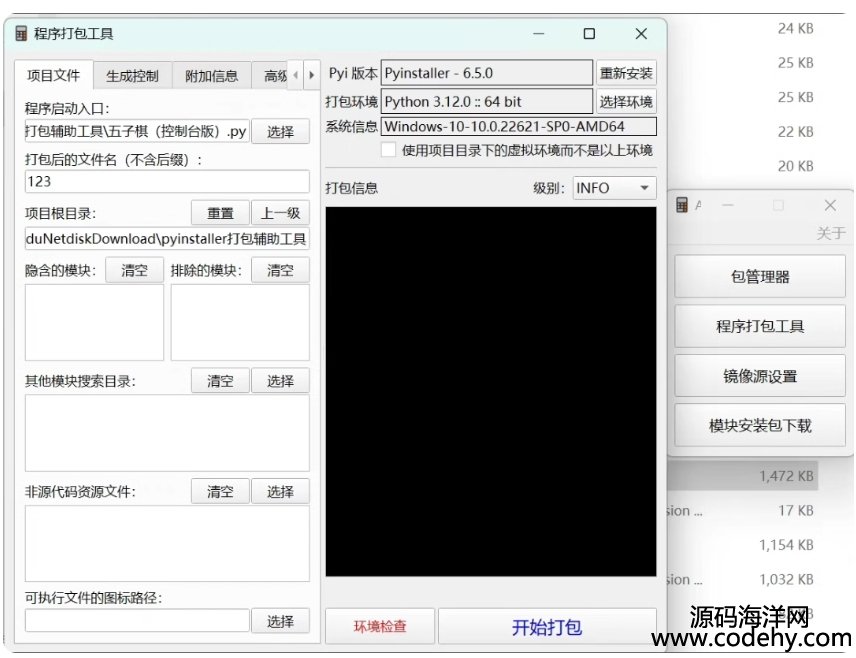Image resolution: width=856 pixels, height=658 pixels.
Task: Clear excluded modules with 清空 button
Action: [280, 270]
